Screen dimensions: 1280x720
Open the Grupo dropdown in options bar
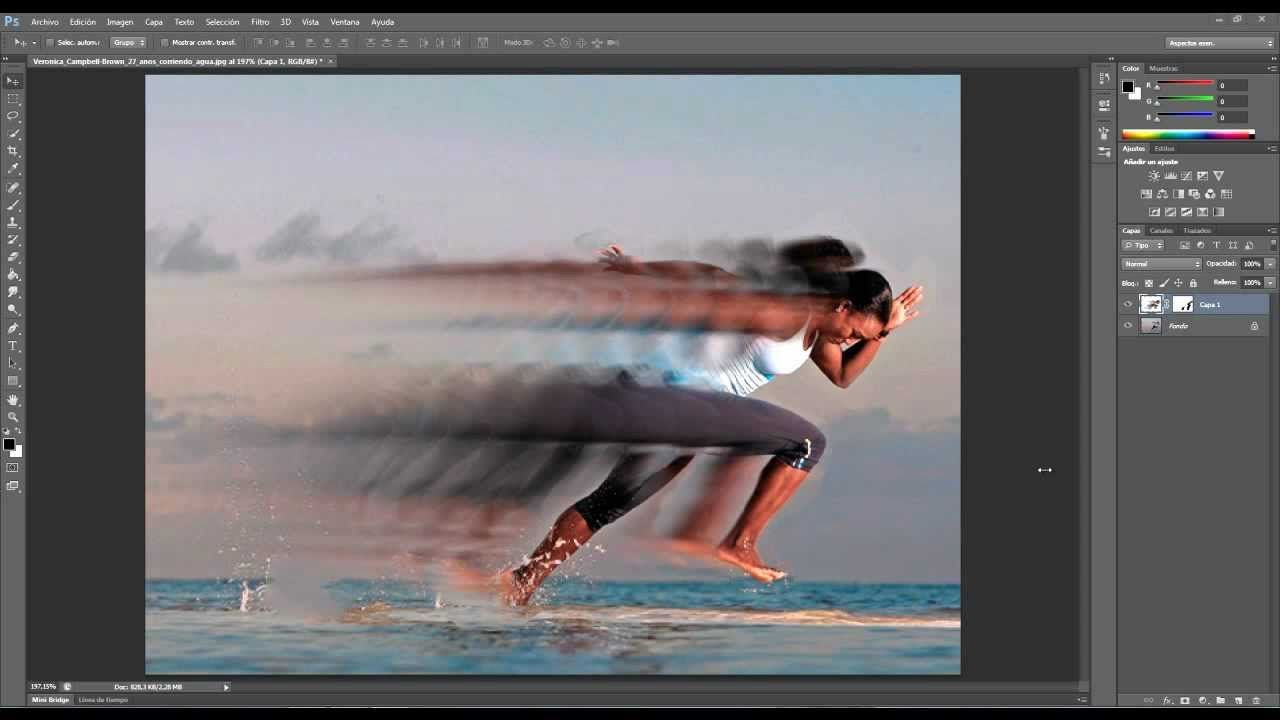(x=128, y=43)
